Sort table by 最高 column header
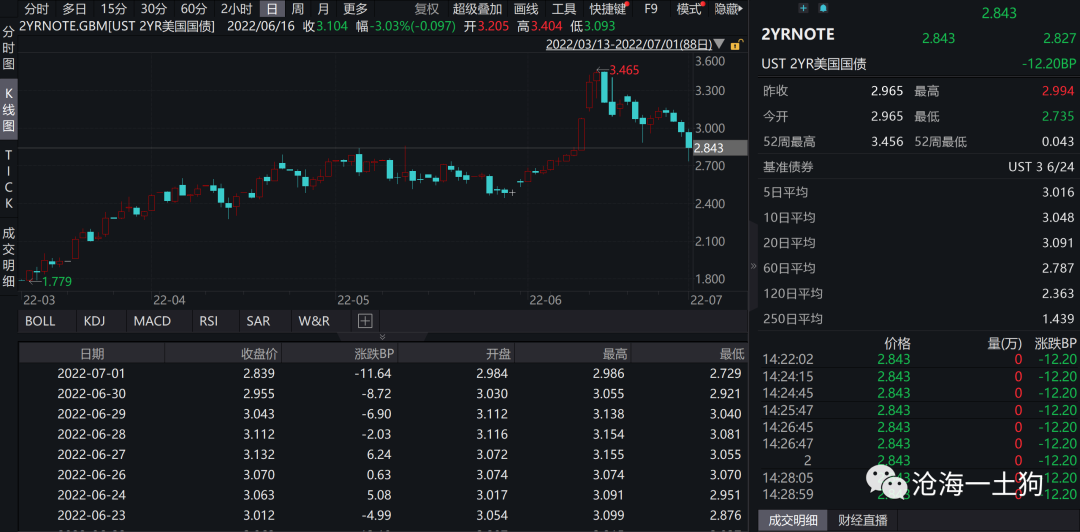 [x=573, y=354]
